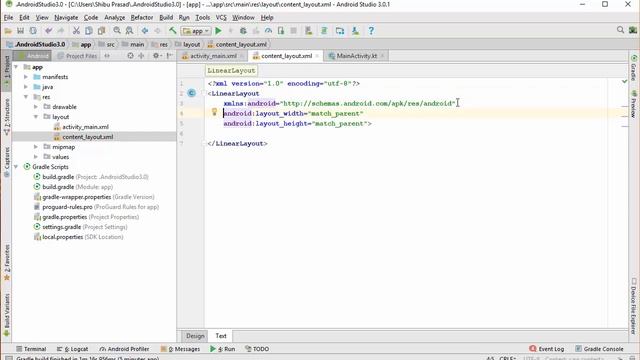Click the Attach debugger to process icon

(281, 31)
